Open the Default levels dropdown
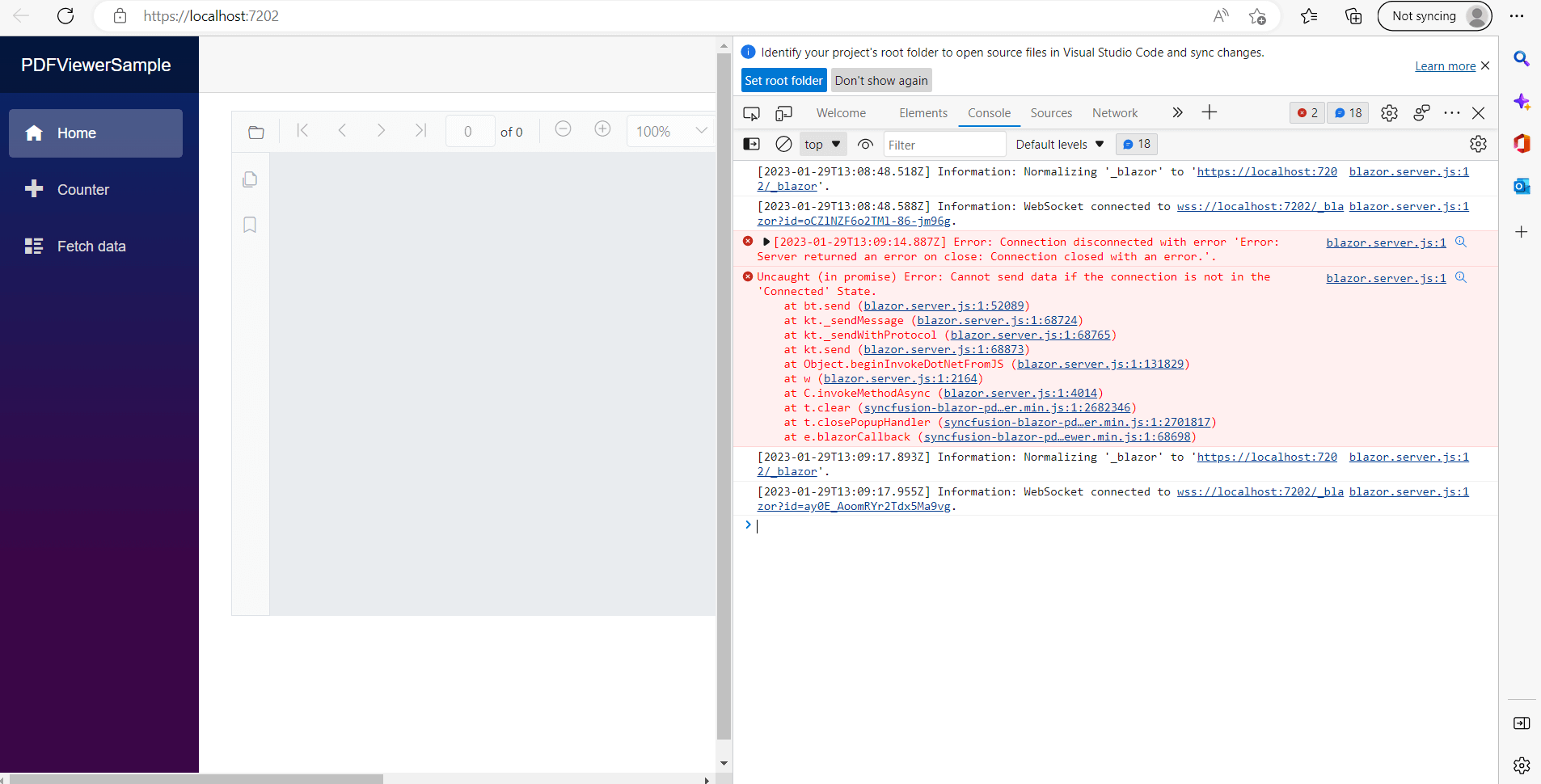Screen dimensions: 1541x784 tap(1059, 144)
